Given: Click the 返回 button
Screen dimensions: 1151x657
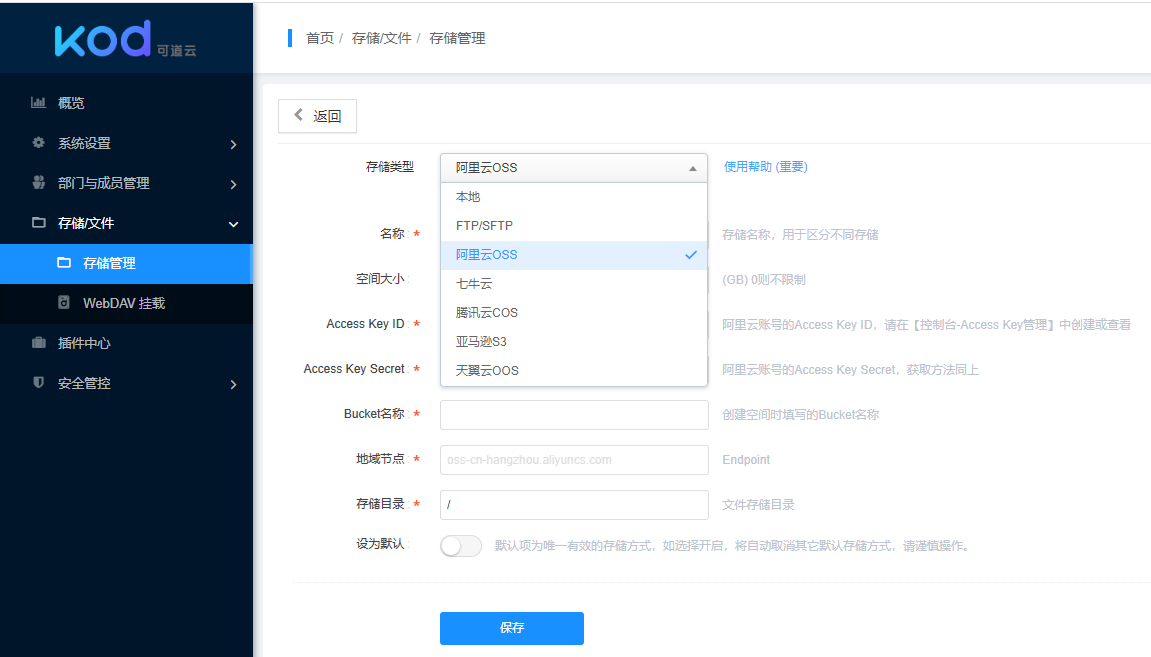Looking at the screenshot, I should pos(317,116).
